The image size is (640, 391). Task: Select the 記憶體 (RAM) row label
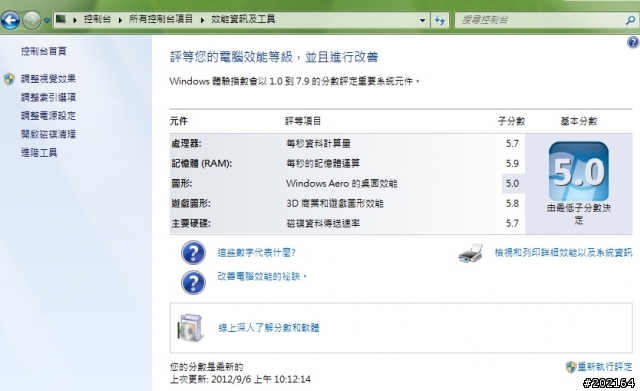click(202, 163)
